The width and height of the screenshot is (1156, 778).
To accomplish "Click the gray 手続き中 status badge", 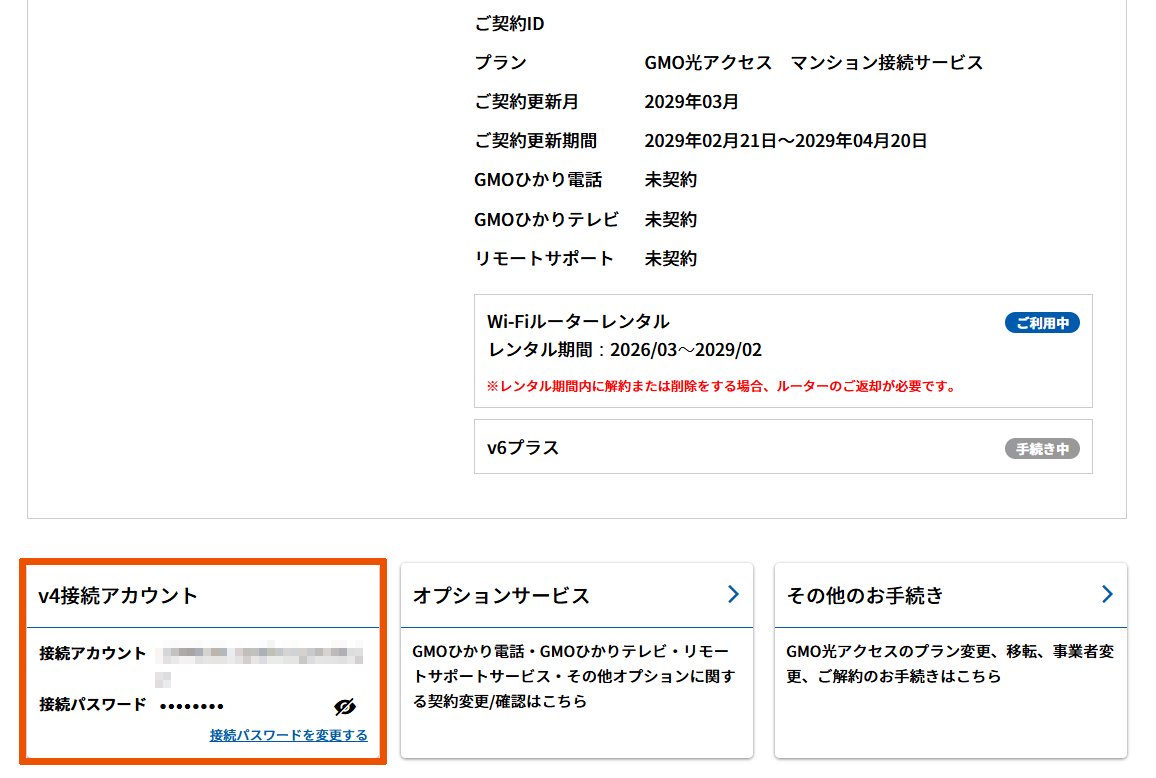I will click(x=1042, y=449).
